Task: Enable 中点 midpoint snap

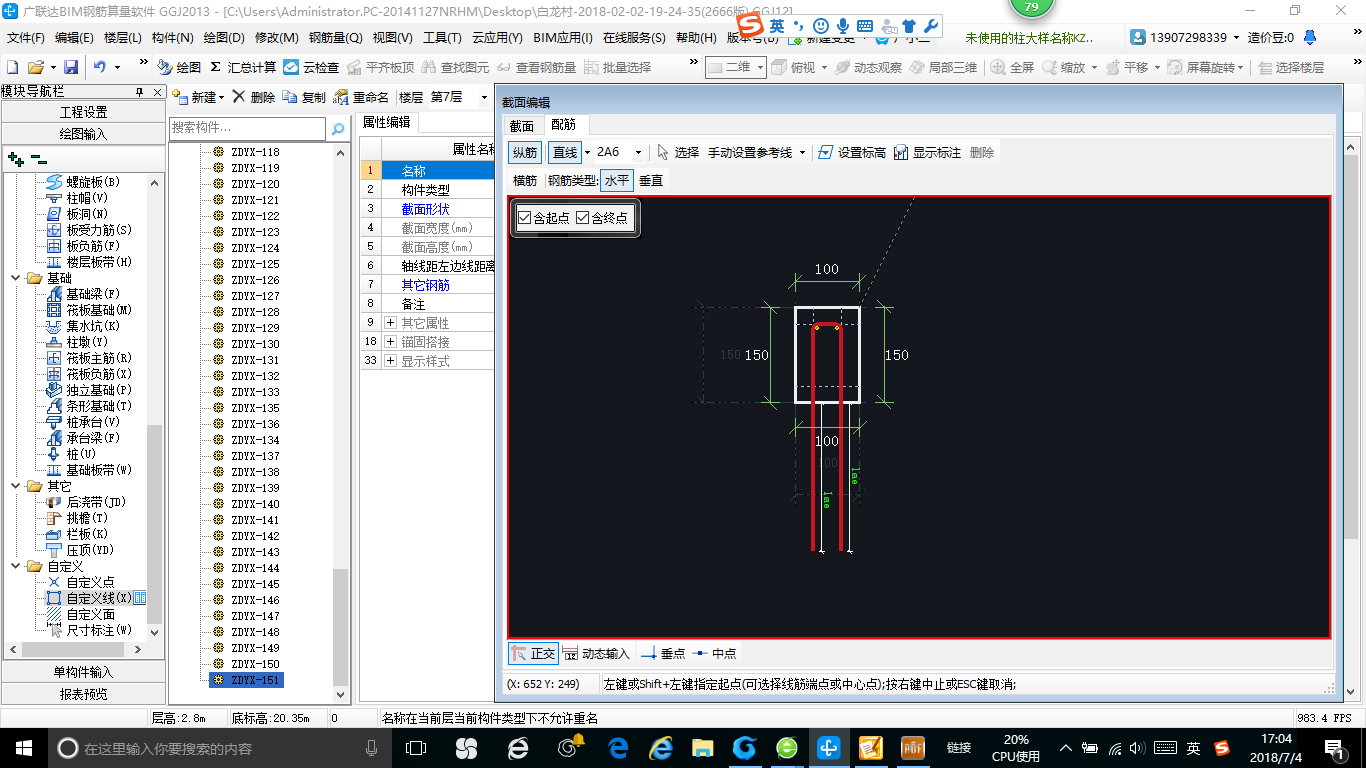Action: pos(714,653)
